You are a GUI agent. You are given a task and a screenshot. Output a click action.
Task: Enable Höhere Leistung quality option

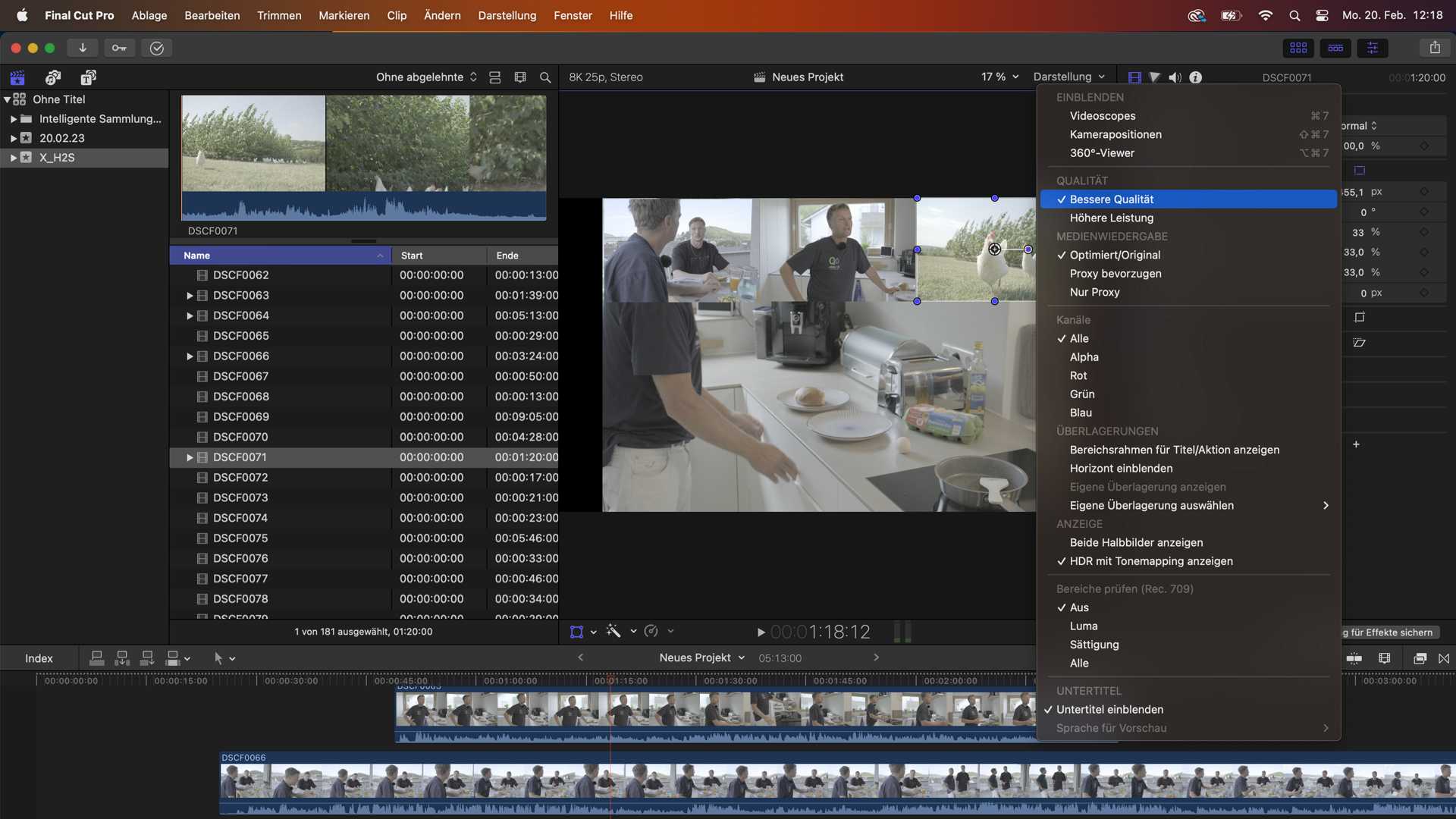point(1111,218)
